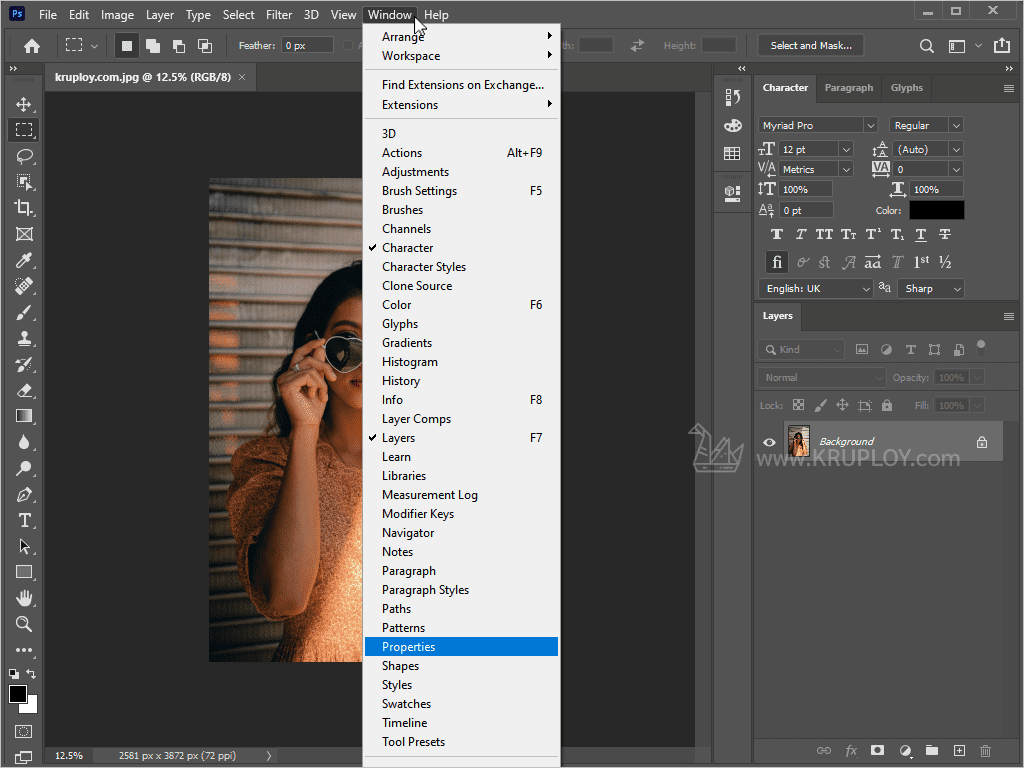Image resolution: width=1024 pixels, height=768 pixels.
Task: Choose Properties from the Window menu
Action: (462, 647)
